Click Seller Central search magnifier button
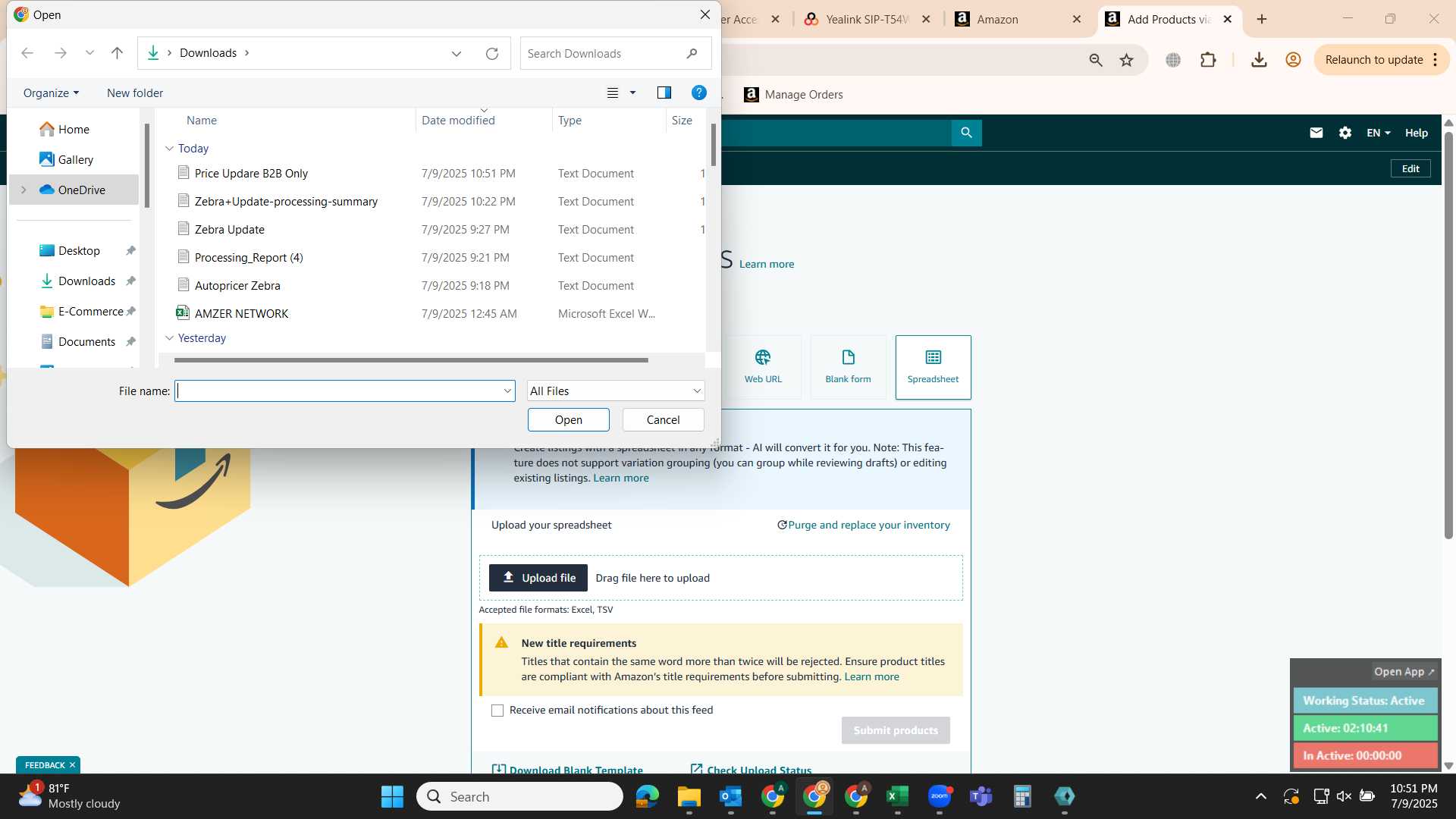The height and width of the screenshot is (819, 1456). click(x=967, y=133)
